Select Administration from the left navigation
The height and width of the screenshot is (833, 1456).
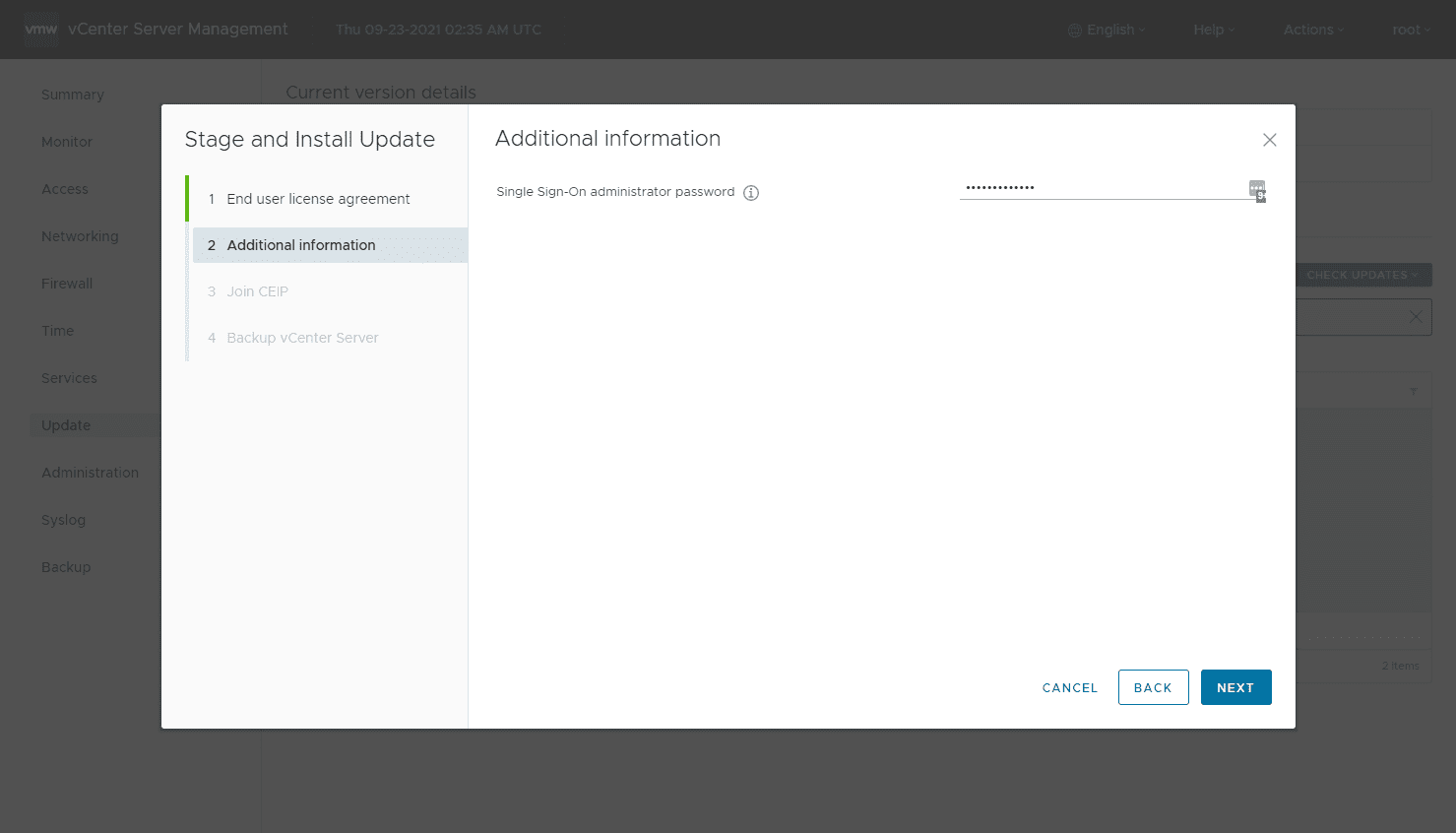90,473
